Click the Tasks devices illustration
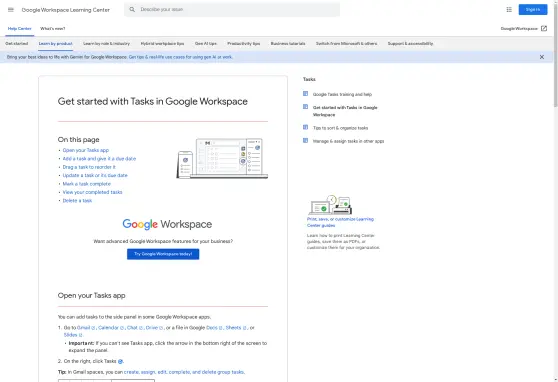 [222, 158]
